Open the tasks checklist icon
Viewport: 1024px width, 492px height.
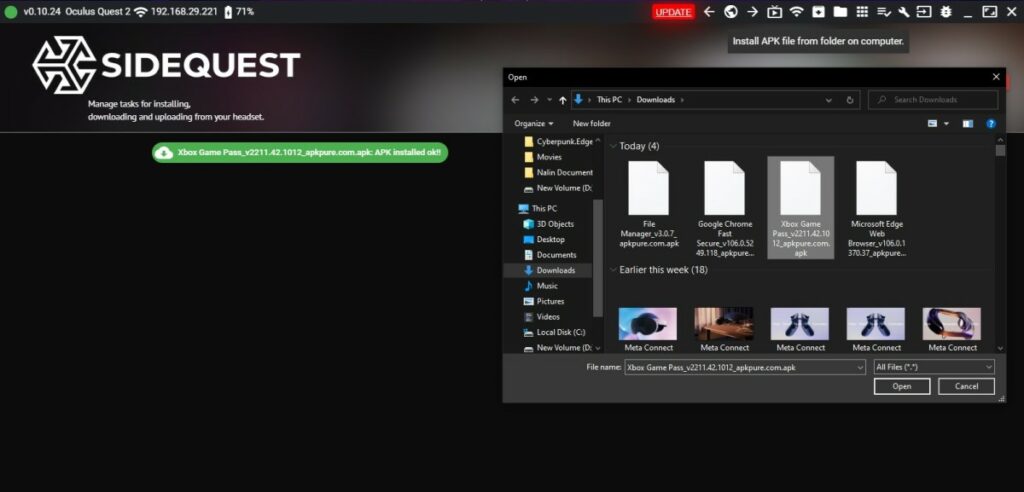883,12
